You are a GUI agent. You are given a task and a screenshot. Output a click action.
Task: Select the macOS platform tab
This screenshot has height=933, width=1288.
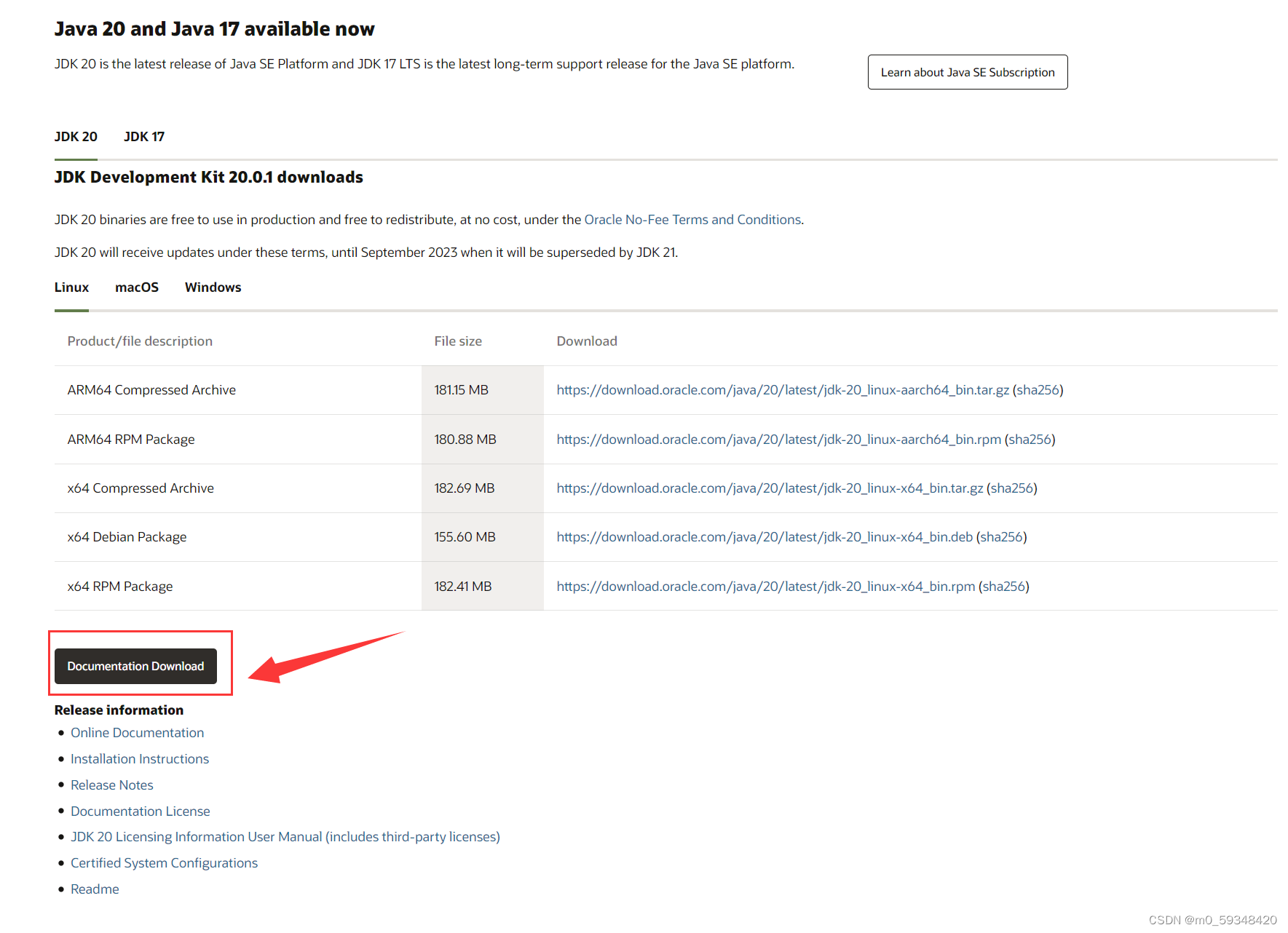tap(137, 287)
